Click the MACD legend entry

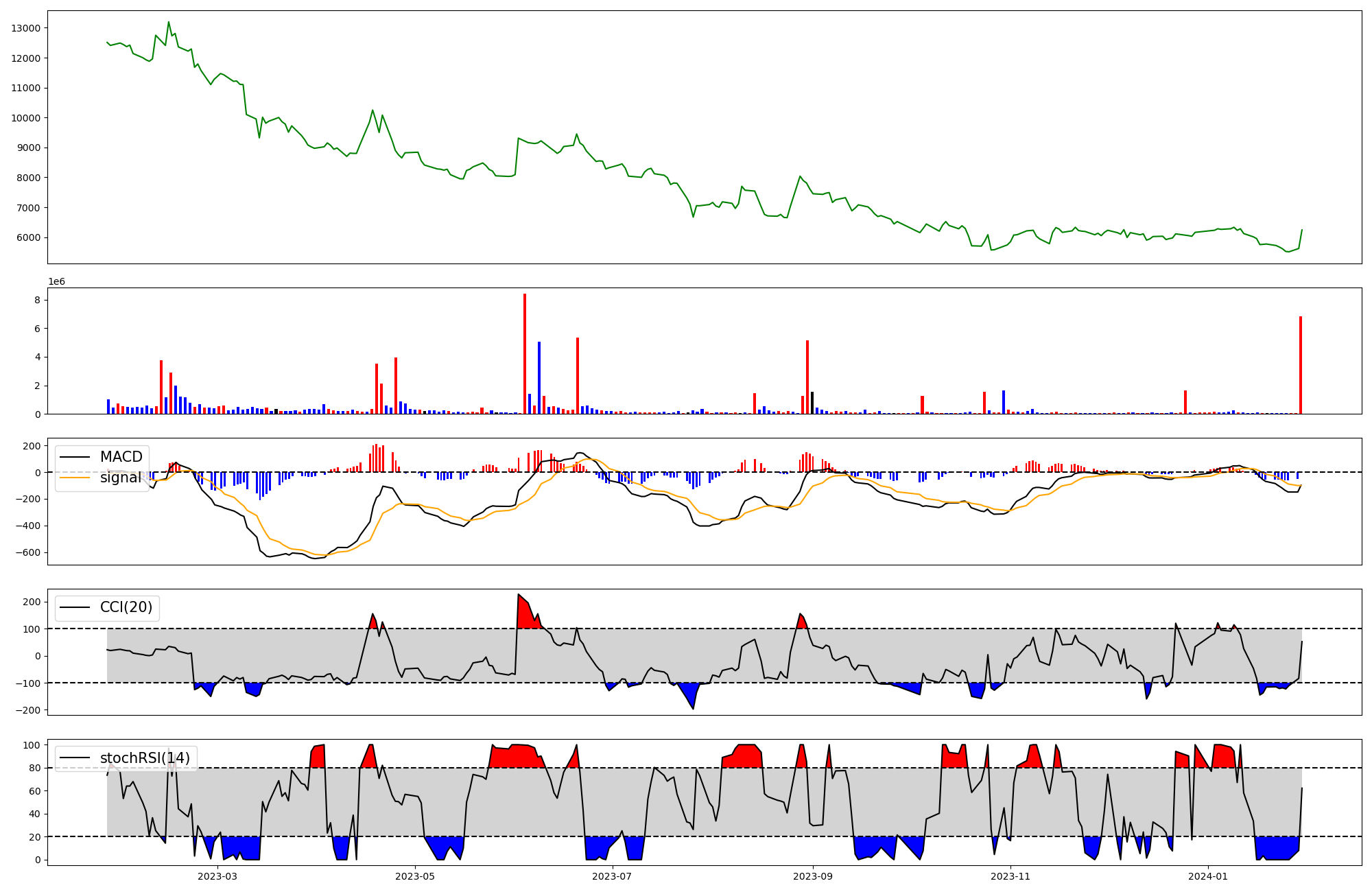[121, 457]
